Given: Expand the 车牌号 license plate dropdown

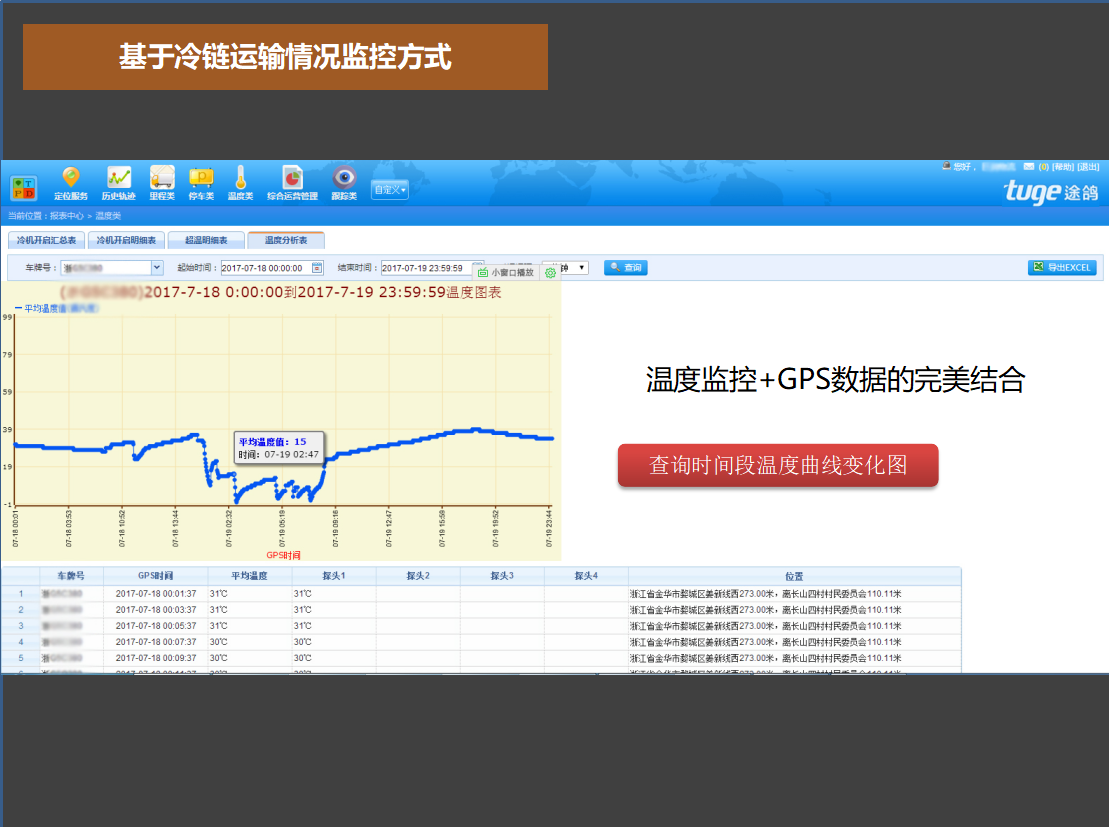Looking at the screenshot, I should [x=157, y=268].
